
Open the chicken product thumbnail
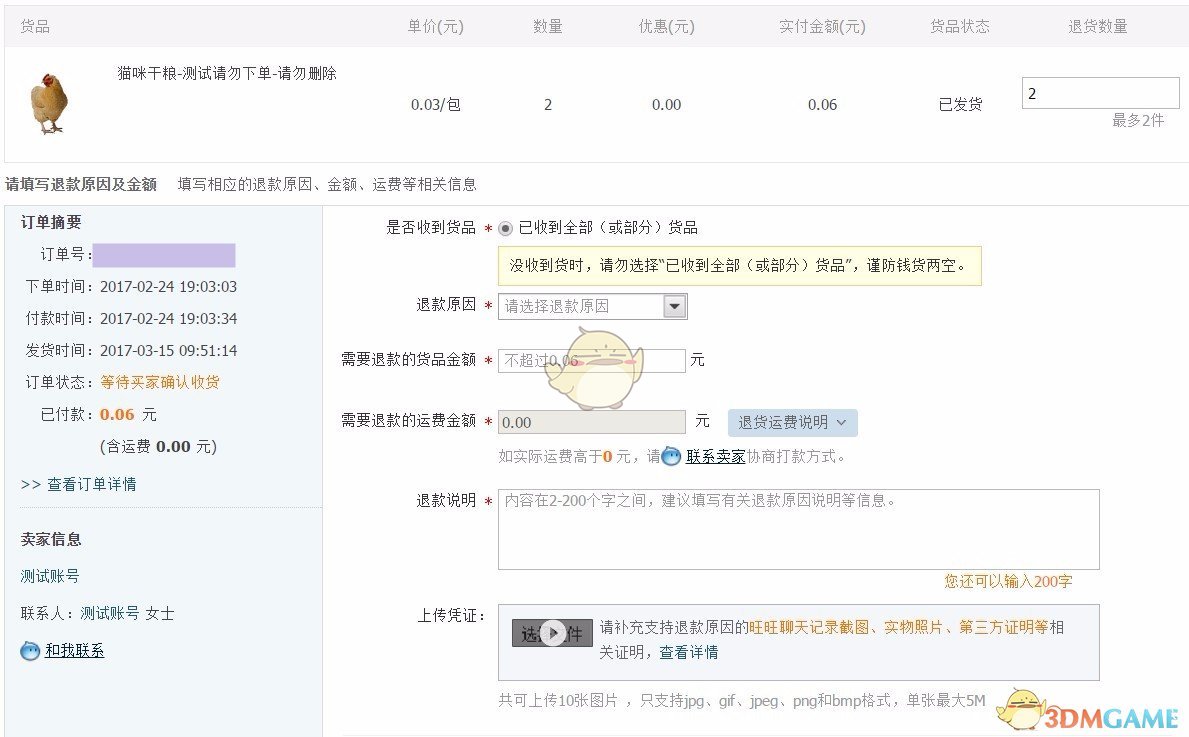click(x=48, y=103)
